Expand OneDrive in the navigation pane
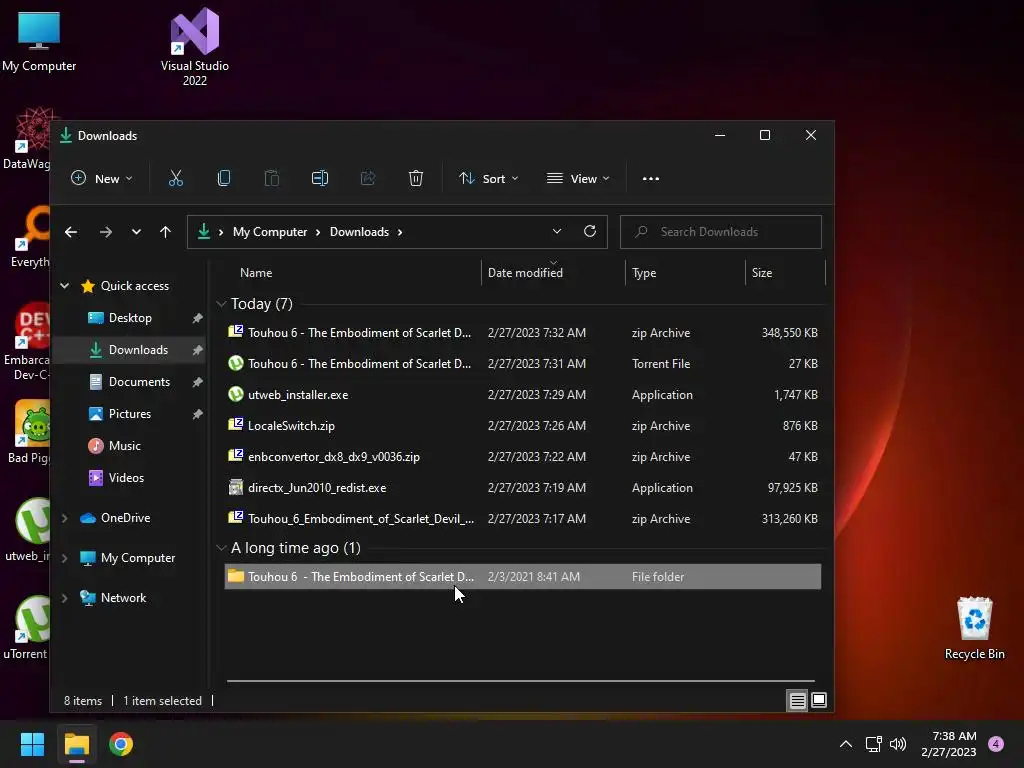 click(x=65, y=518)
